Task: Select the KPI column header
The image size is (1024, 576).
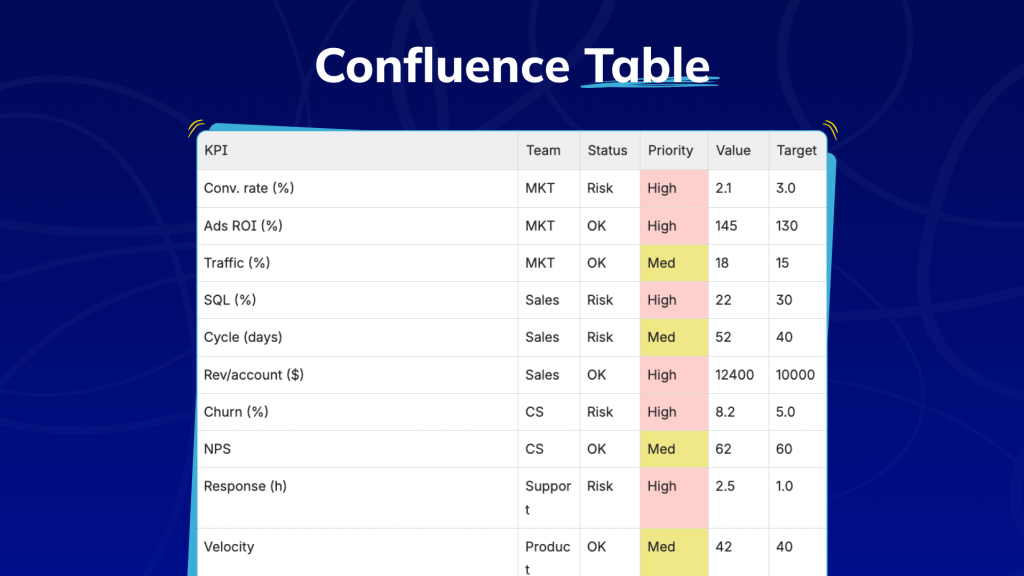Action: (213, 150)
